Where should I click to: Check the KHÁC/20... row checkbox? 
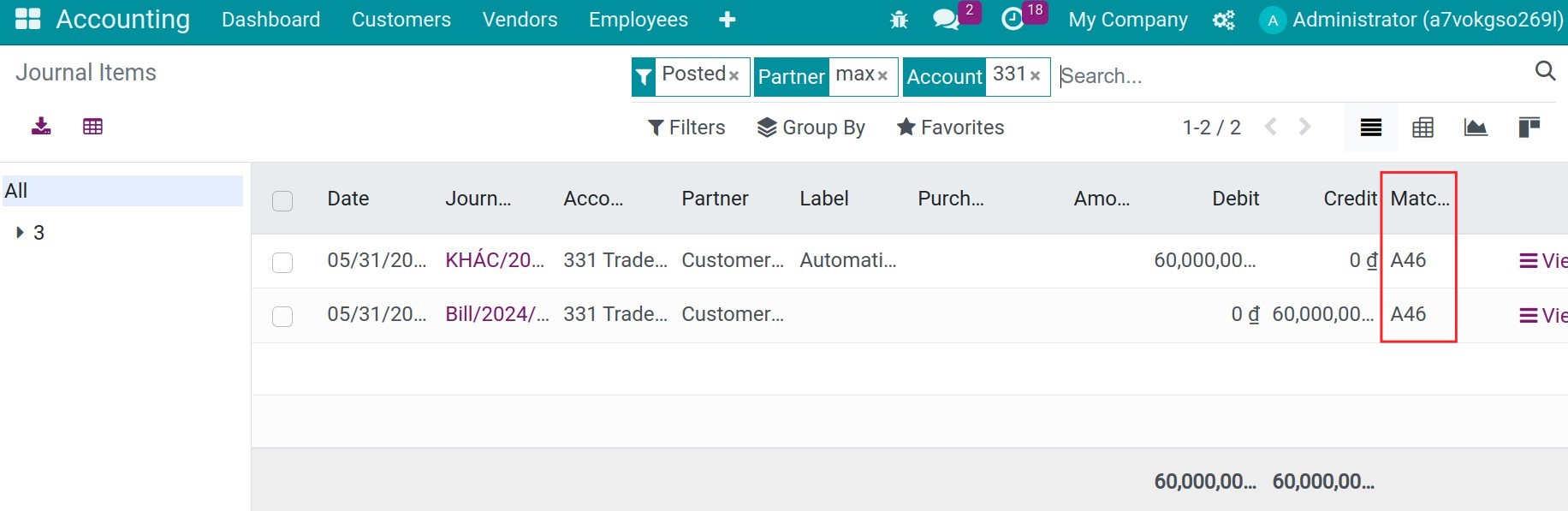point(282,263)
